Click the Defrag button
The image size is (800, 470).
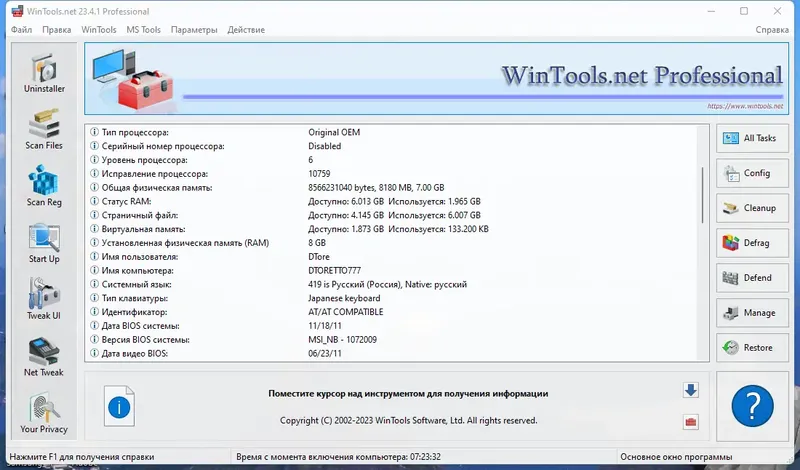[x=752, y=243]
